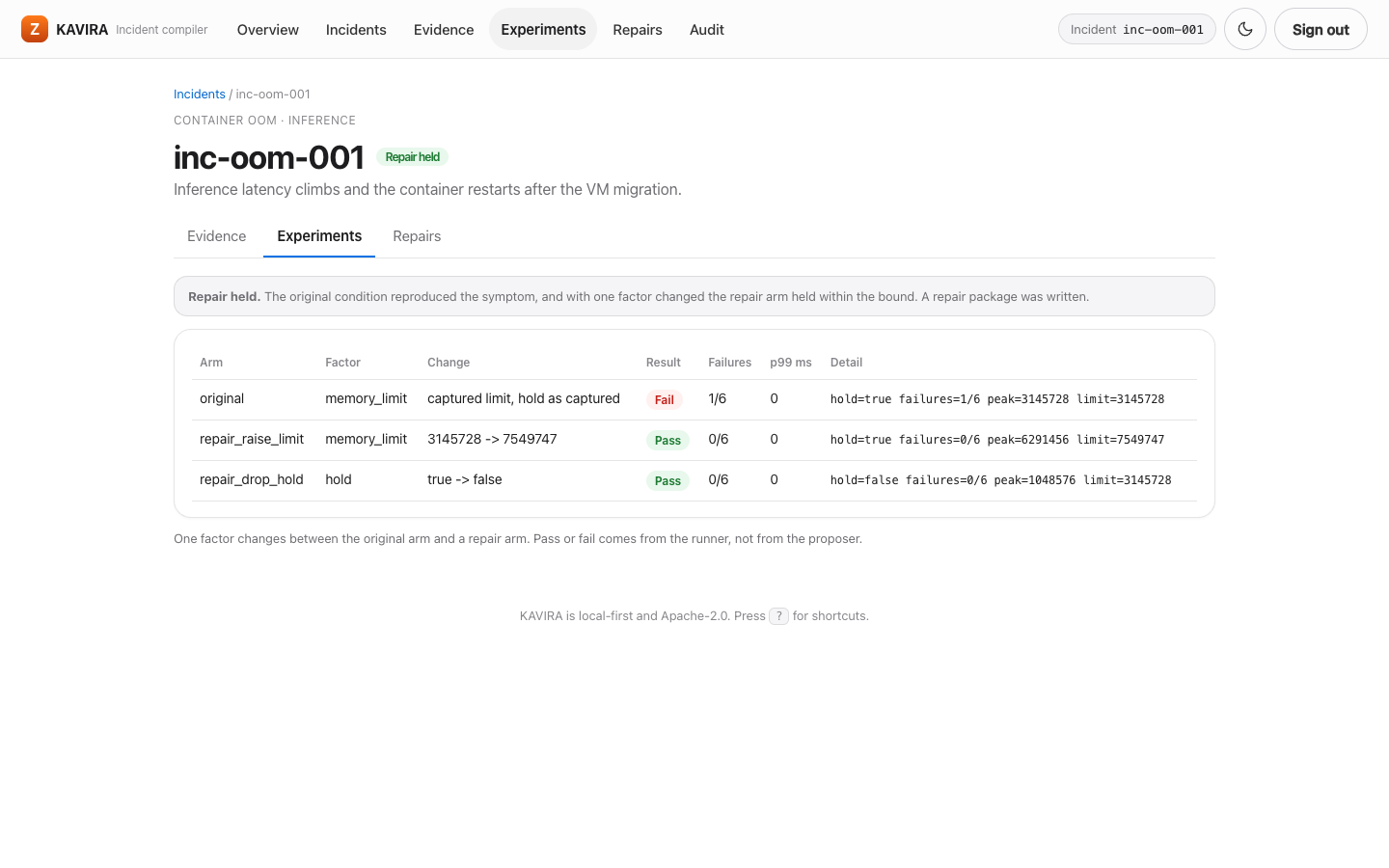Toggle dark mode with the moon icon
1389x868 pixels.
tap(1245, 29)
